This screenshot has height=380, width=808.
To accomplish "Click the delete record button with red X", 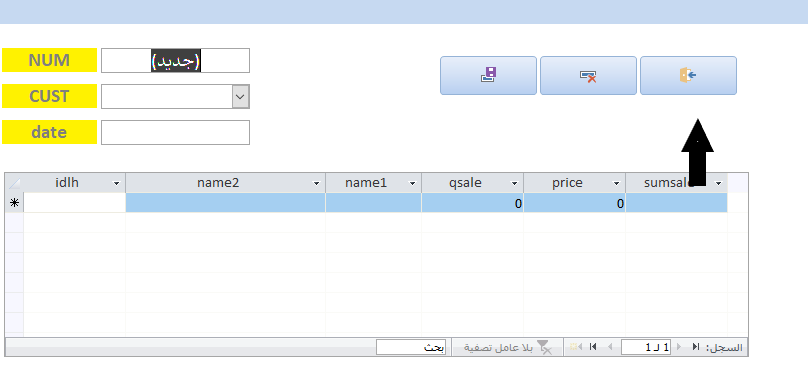I will coord(588,75).
